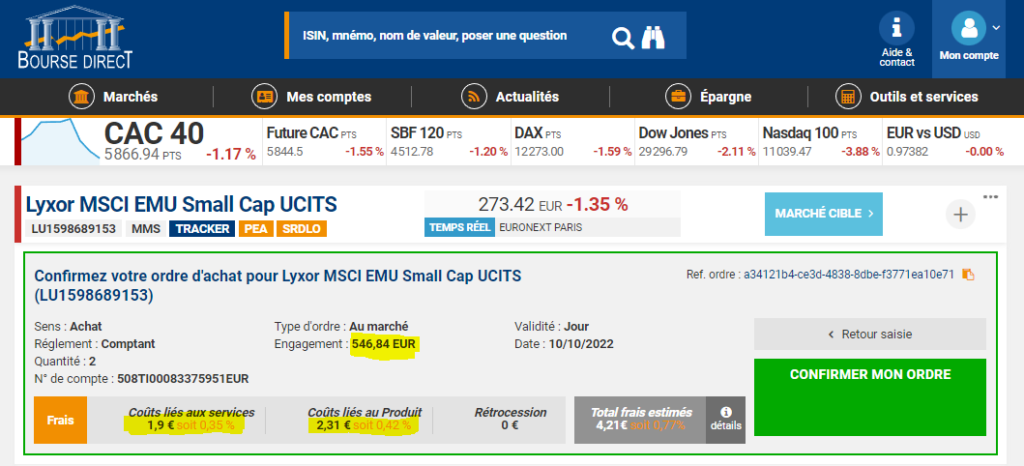
Task: Click the magnifying glass search icon
Action: point(622,38)
